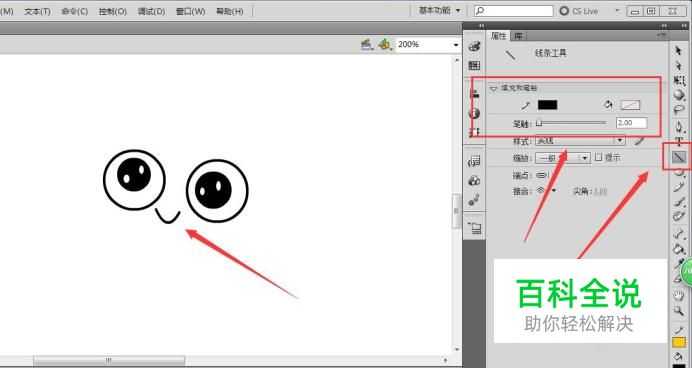Click the yellow toolbar stroke swatch
Image resolution: width=692 pixels, height=368 pixels.
click(x=679, y=342)
